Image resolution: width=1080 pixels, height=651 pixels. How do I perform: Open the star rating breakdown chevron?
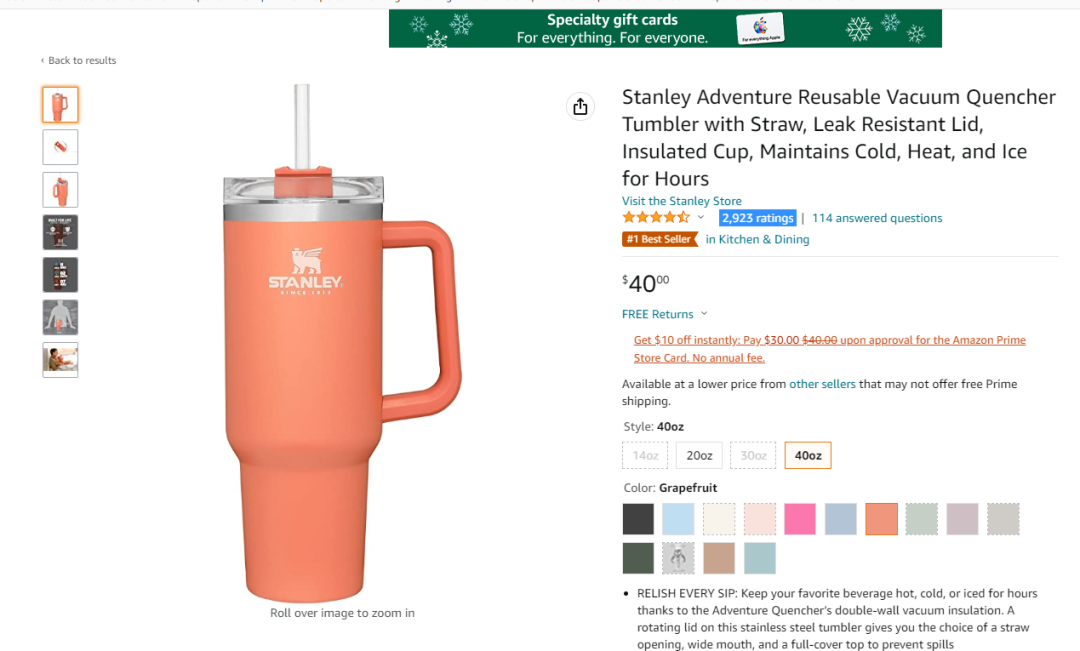[700, 218]
